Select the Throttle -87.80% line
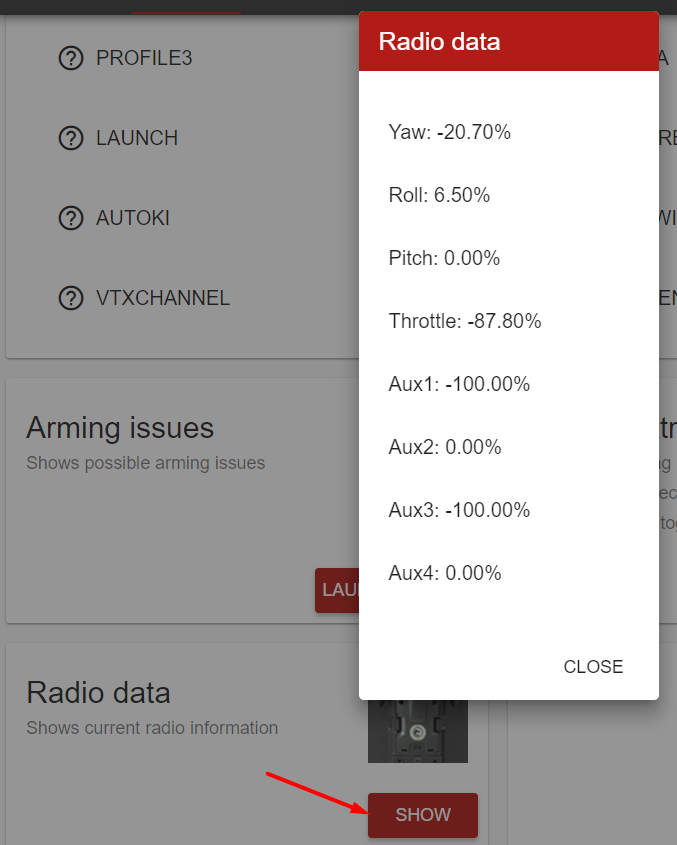Screen dimensions: 677x845 point(465,321)
